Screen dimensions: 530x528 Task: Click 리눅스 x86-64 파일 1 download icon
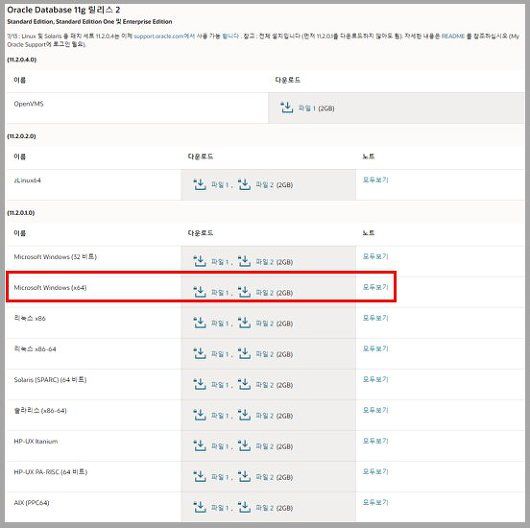[199, 354]
